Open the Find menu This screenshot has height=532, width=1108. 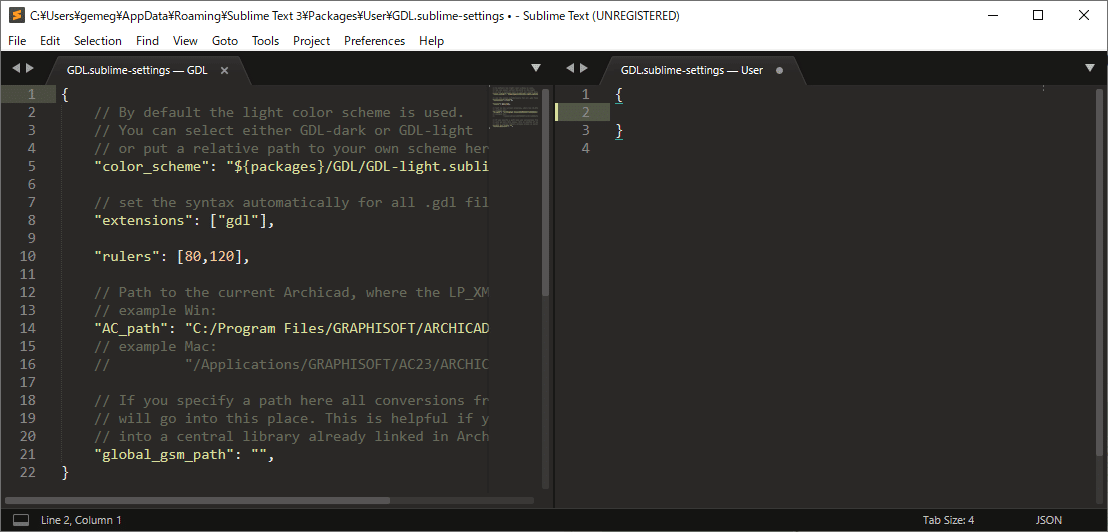pos(148,41)
